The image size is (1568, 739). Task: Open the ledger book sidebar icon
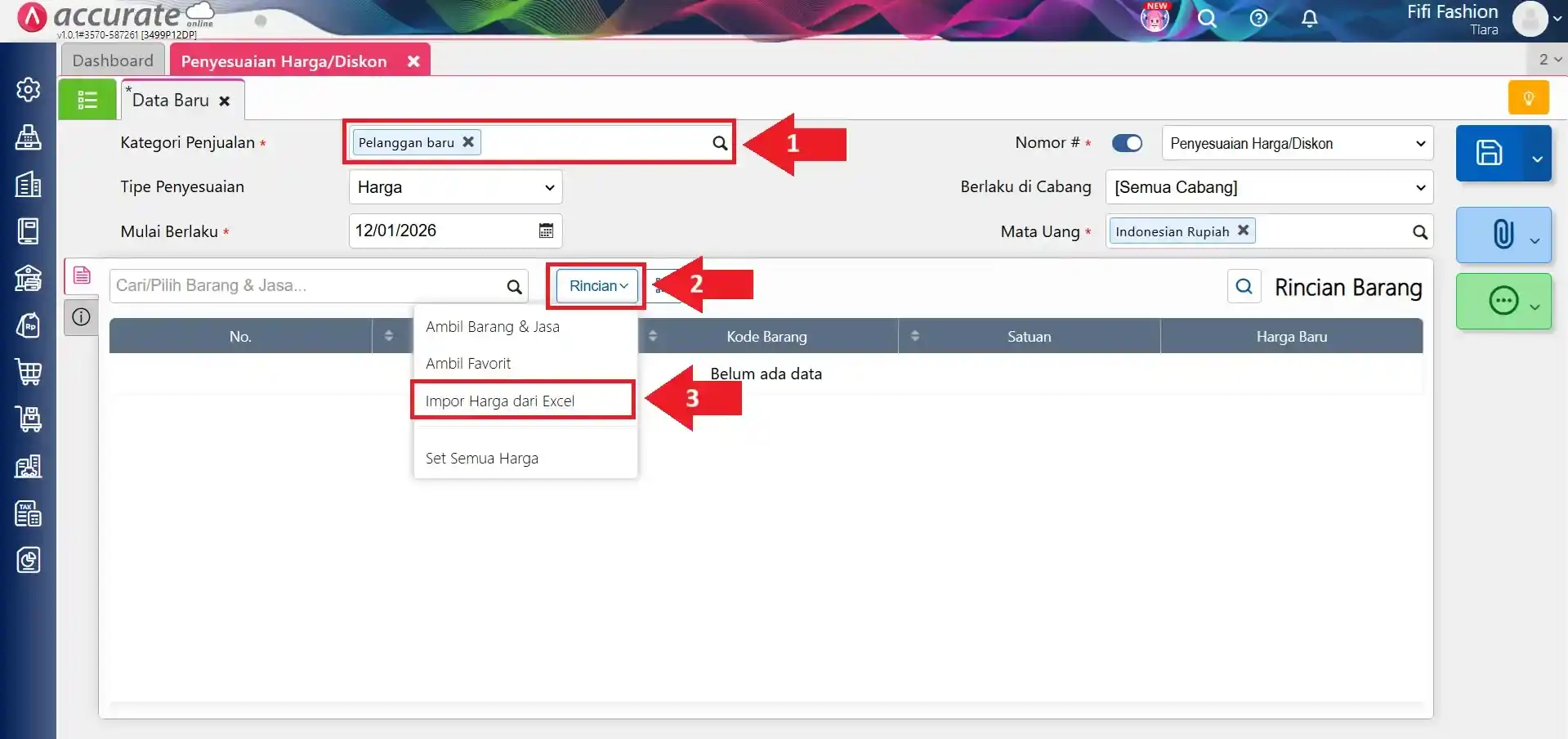coord(29,231)
